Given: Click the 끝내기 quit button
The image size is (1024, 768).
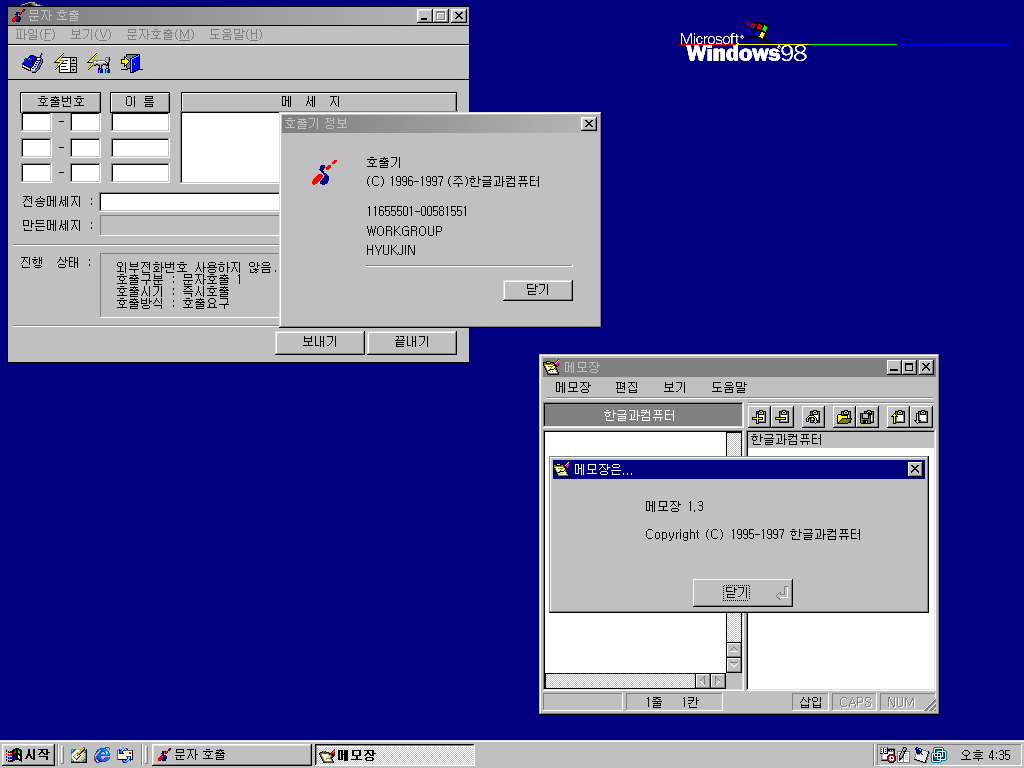Looking at the screenshot, I should click(x=411, y=342).
